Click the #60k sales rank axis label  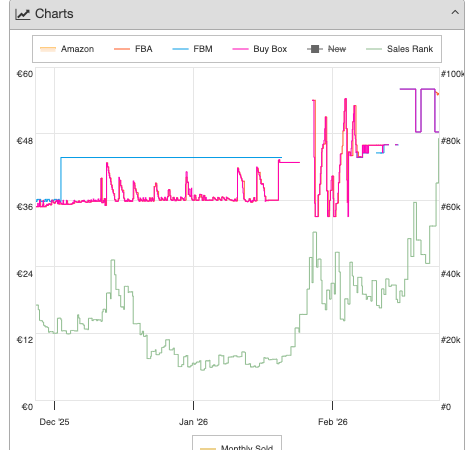tap(451, 207)
